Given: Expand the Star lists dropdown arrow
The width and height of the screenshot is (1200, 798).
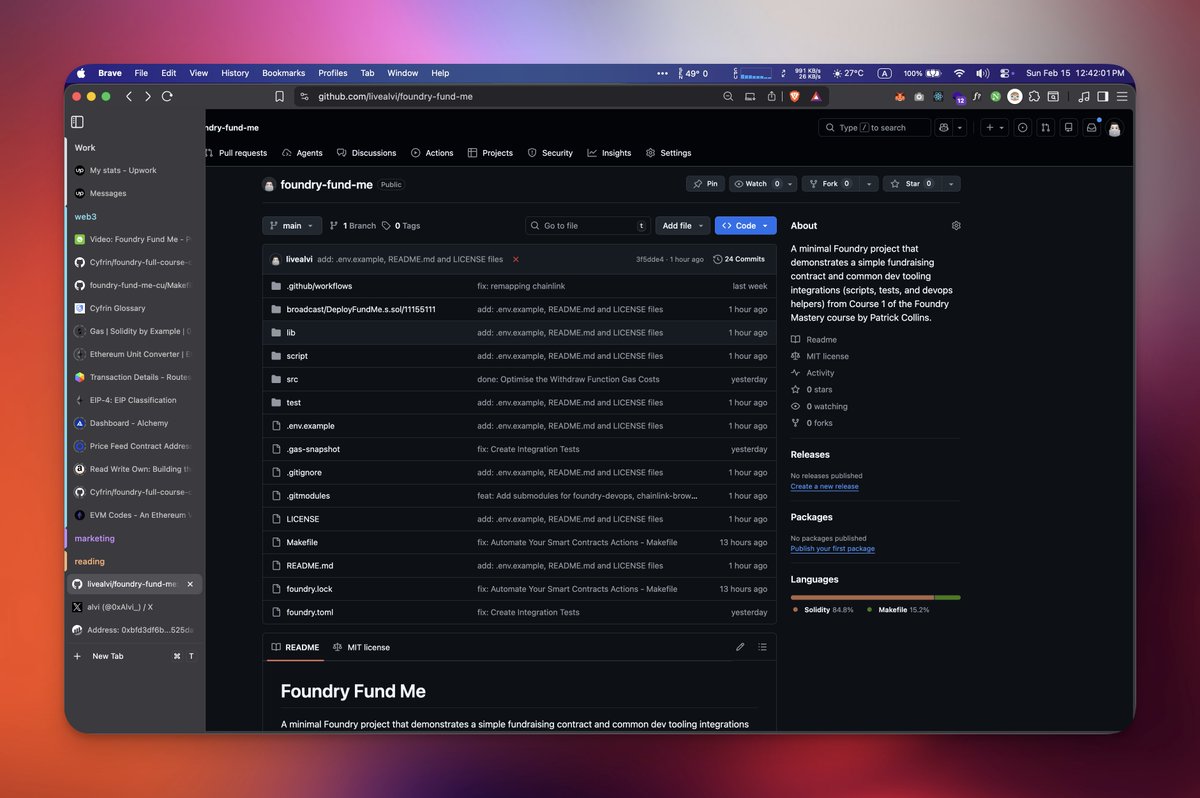Looking at the screenshot, I should [950, 184].
